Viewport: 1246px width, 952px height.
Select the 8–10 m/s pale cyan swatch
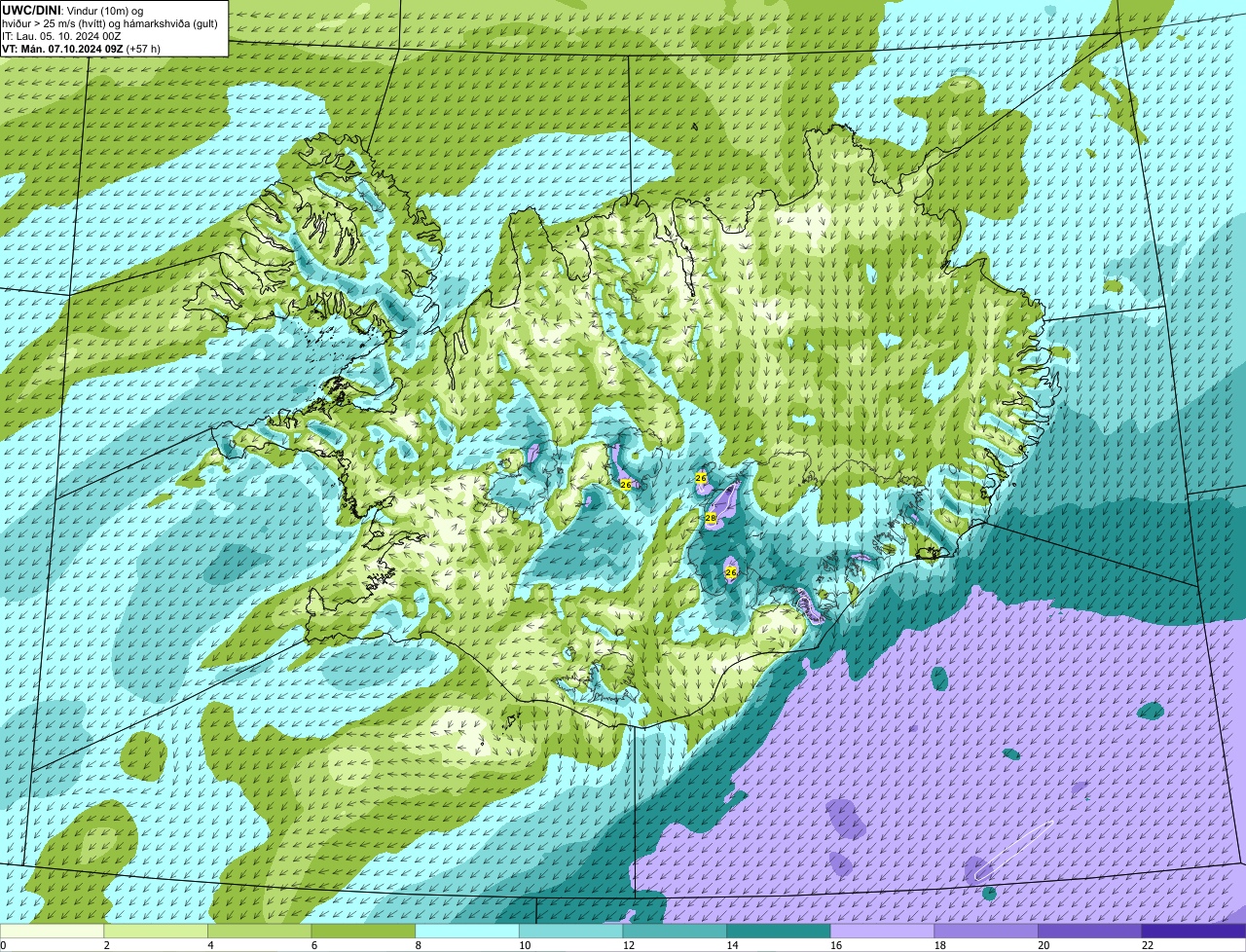click(x=467, y=931)
